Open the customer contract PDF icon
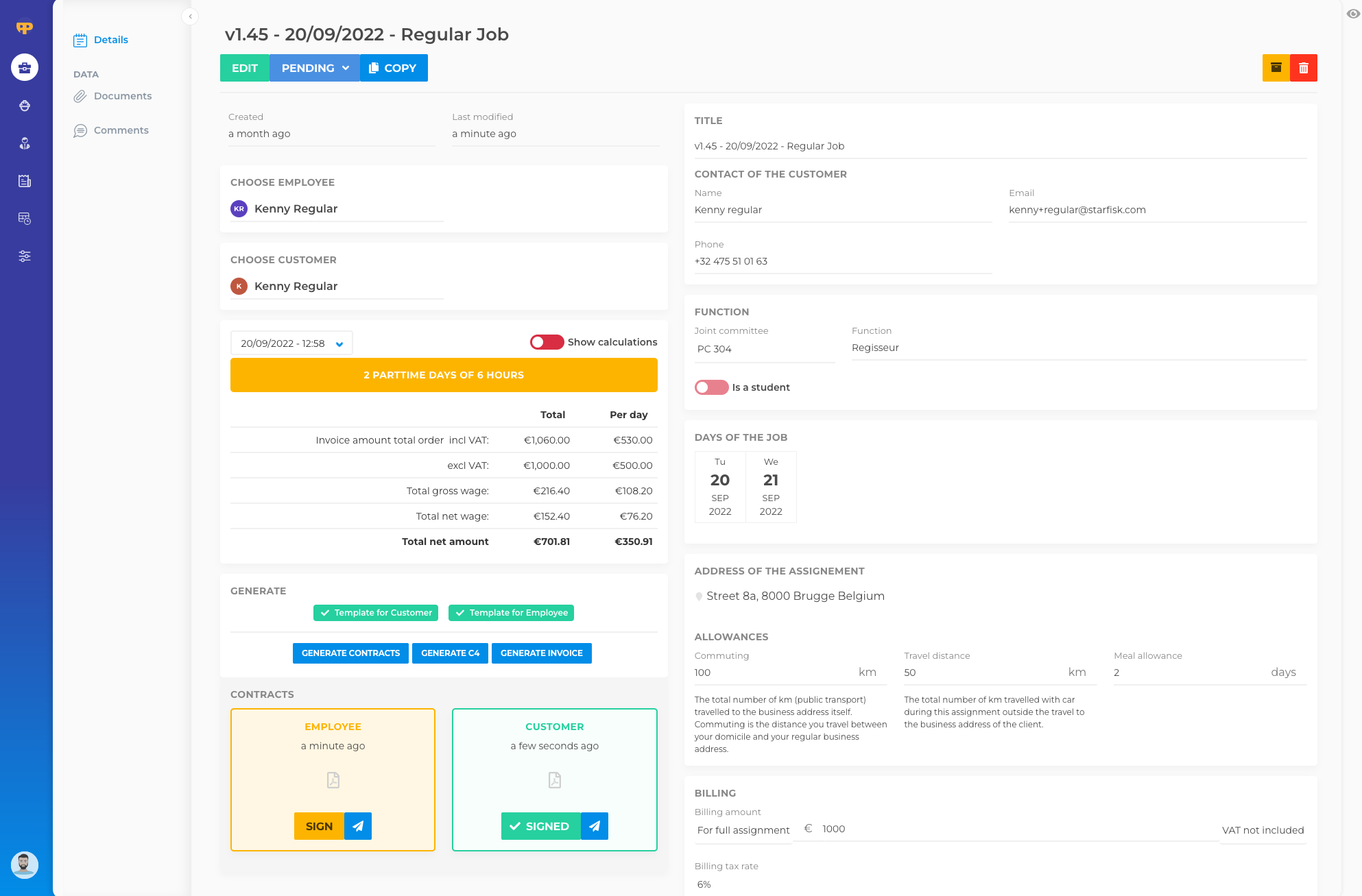This screenshot has width=1362, height=896. click(x=555, y=780)
